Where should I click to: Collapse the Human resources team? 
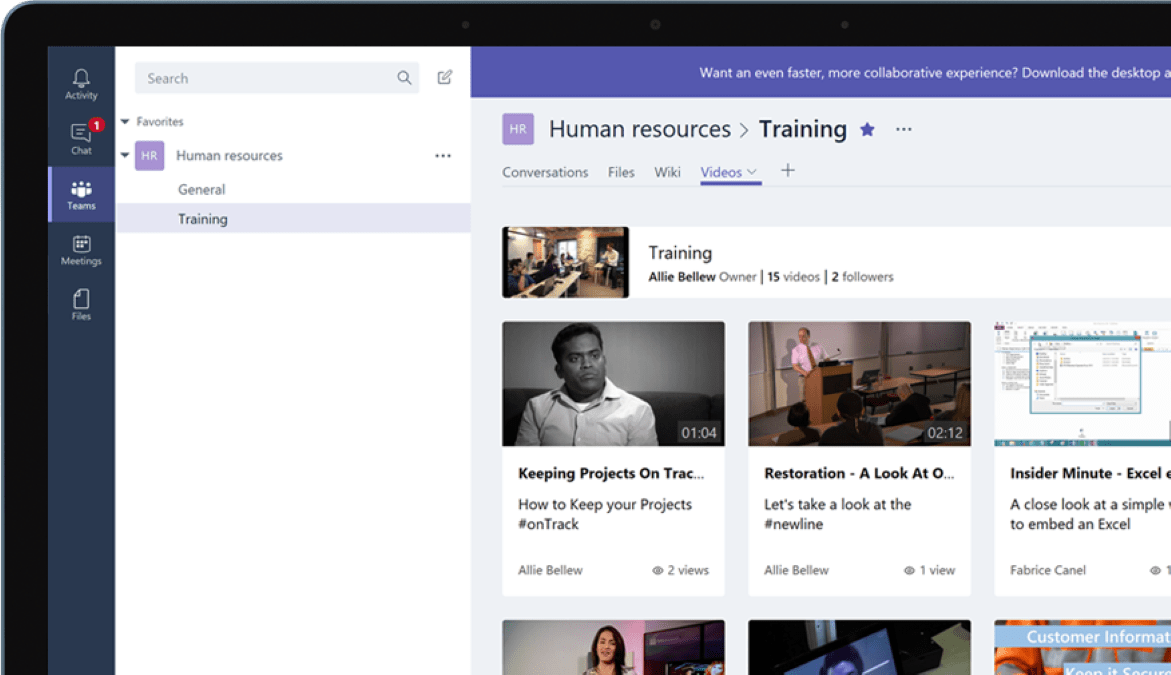click(x=125, y=155)
